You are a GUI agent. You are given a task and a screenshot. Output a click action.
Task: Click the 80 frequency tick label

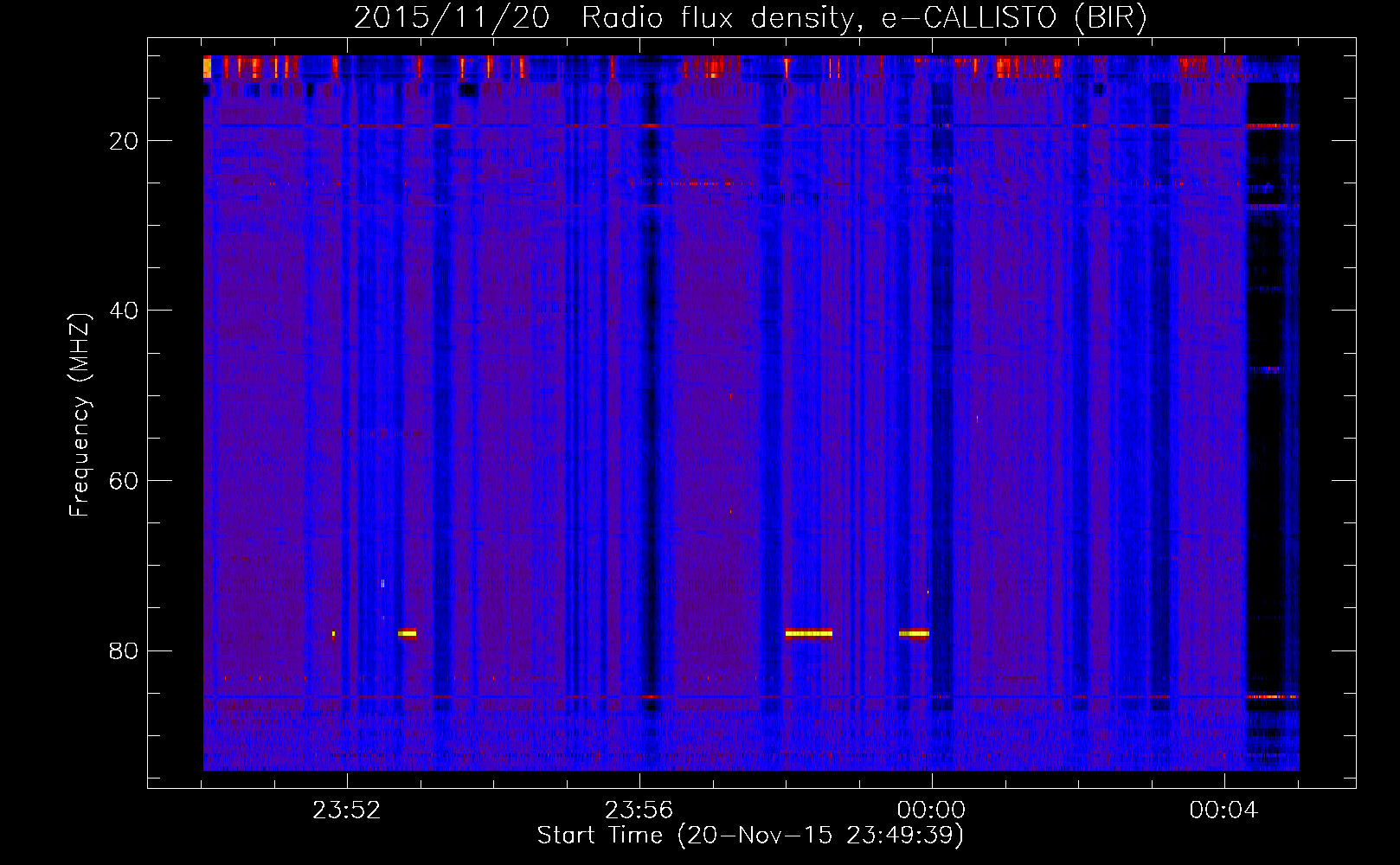pos(125,650)
